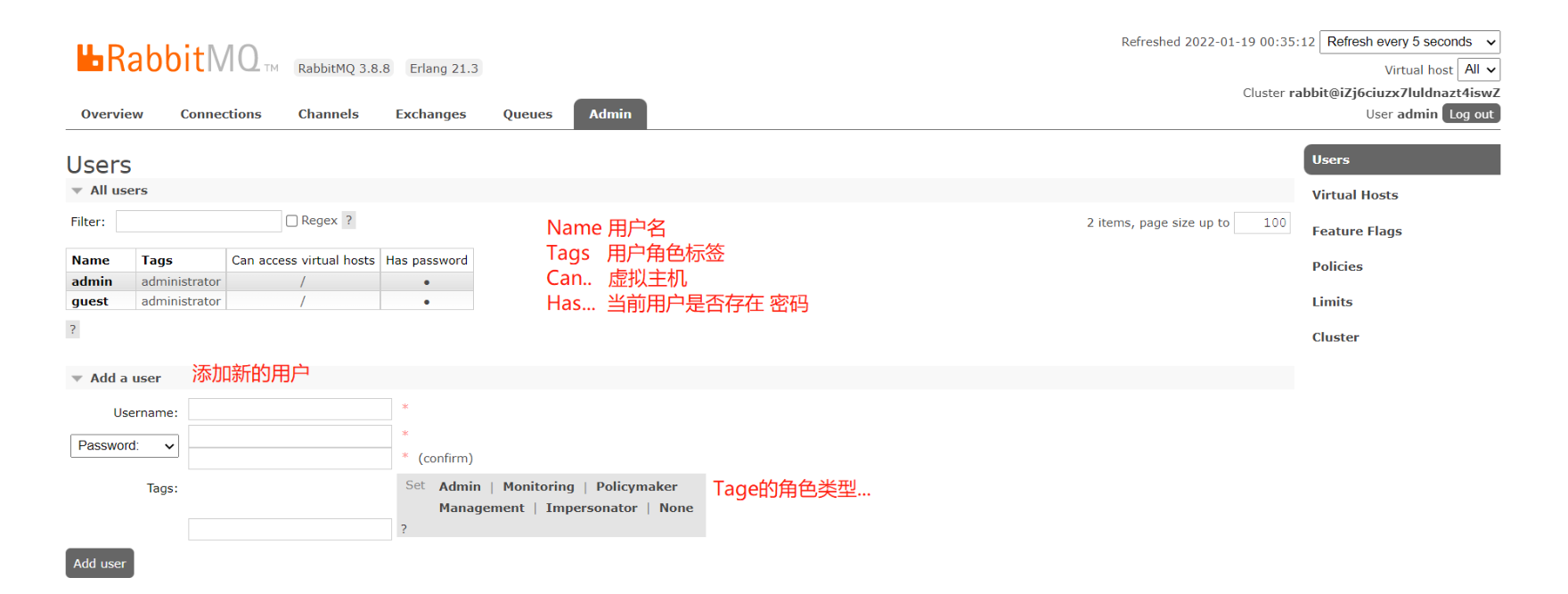Image resolution: width=1568 pixels, height=594 pixels.
Task: Open Policies in the sidebar
Action: [x=1337, y=266]
